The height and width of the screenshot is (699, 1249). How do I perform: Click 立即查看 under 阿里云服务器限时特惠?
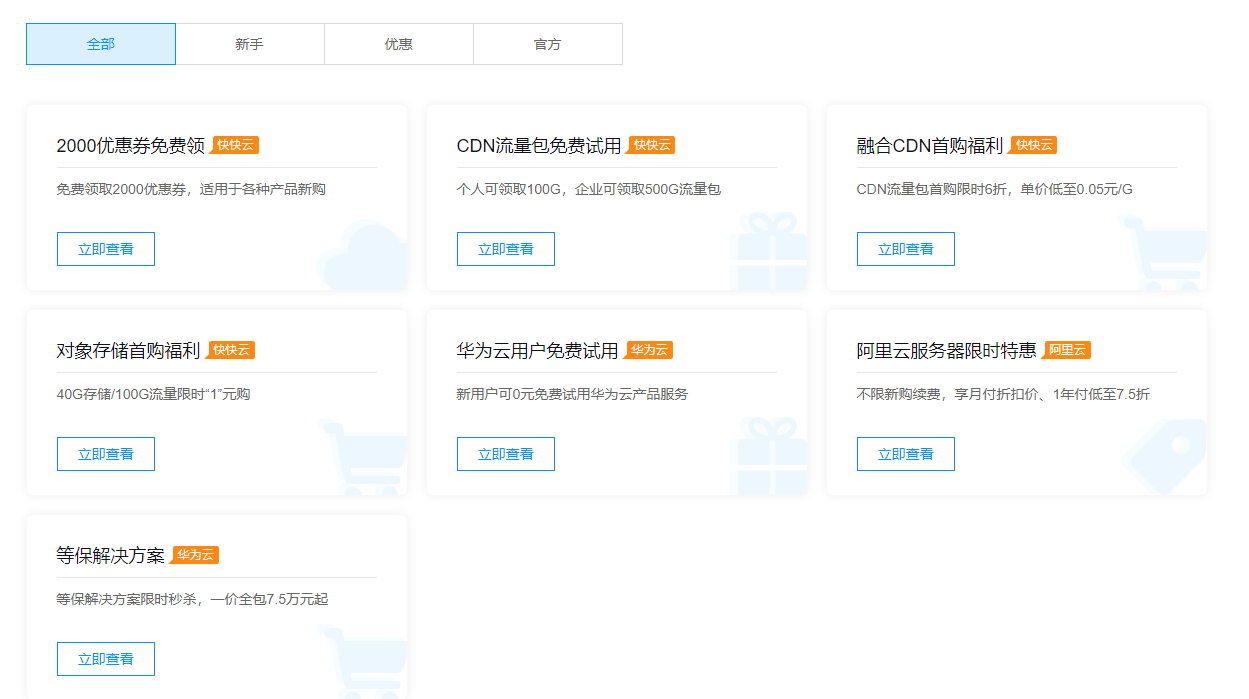[906, 454]
